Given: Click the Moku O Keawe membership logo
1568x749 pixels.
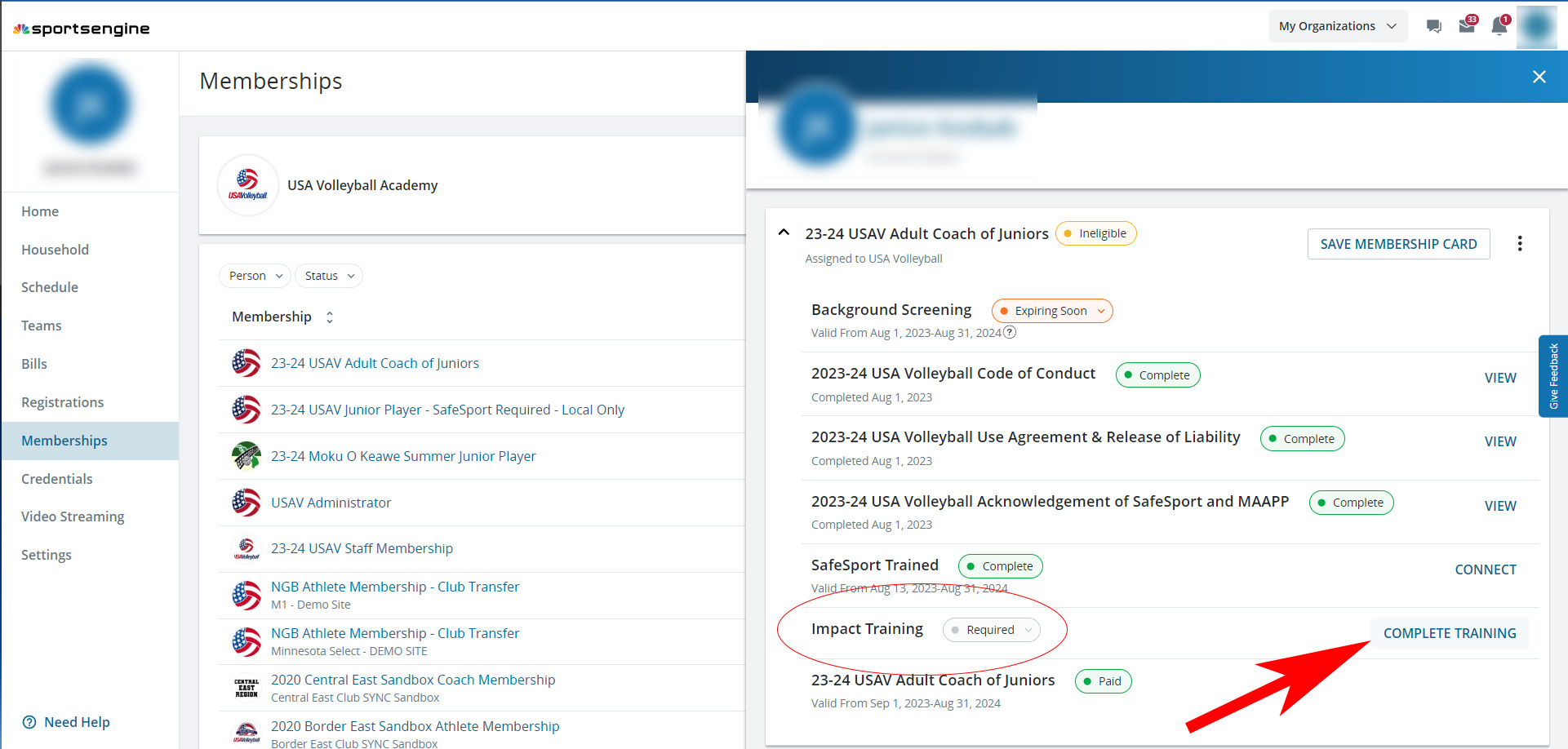Looking at the screenshot, I should point(247,456).
